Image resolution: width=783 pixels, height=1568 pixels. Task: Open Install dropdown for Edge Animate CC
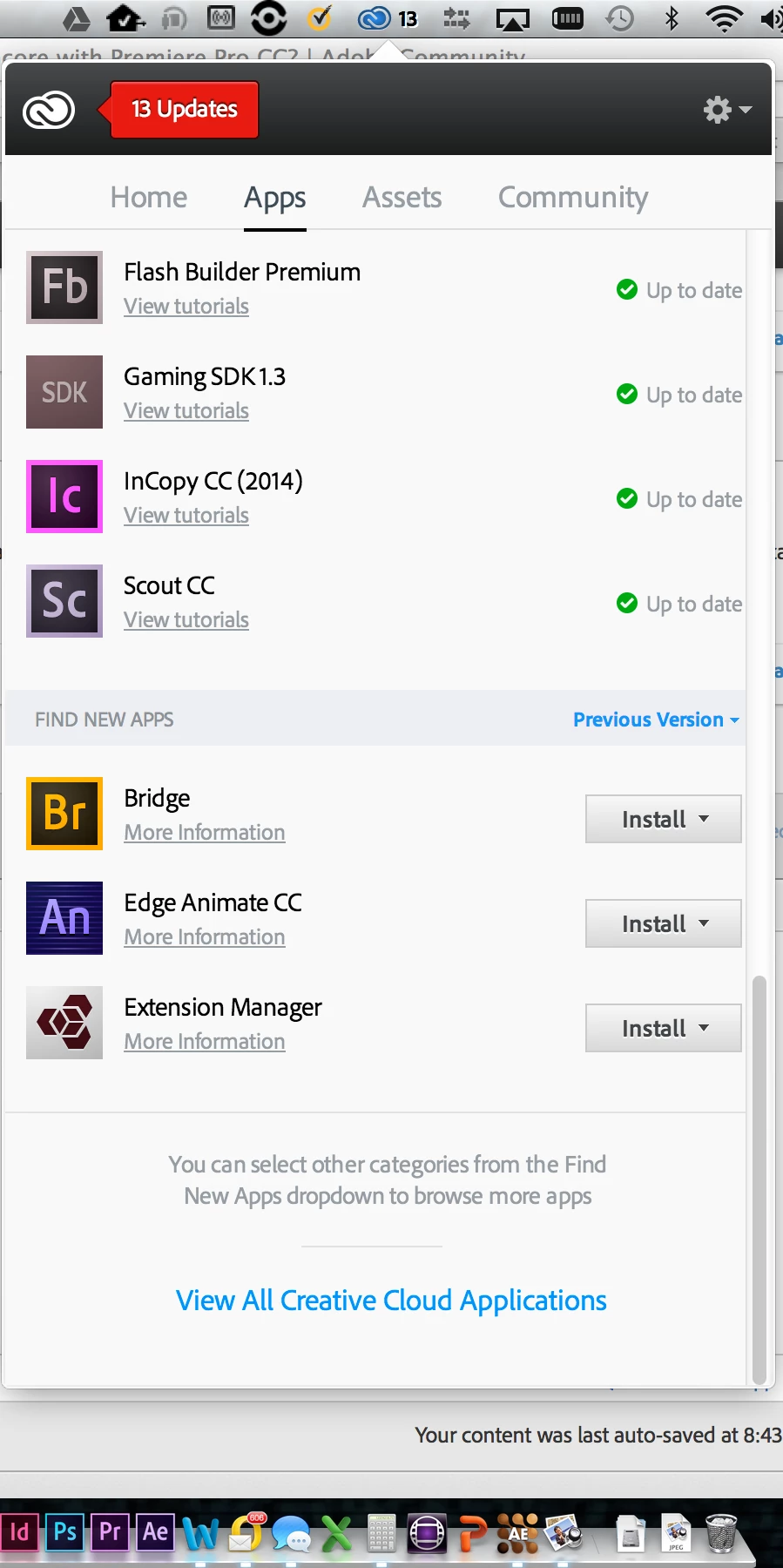tap(664, 923)
